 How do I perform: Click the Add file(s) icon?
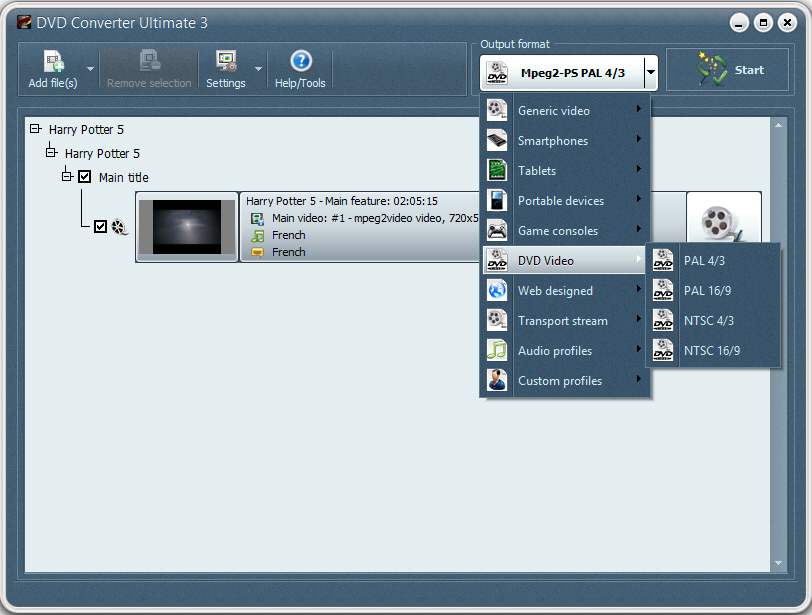point(53,61)
